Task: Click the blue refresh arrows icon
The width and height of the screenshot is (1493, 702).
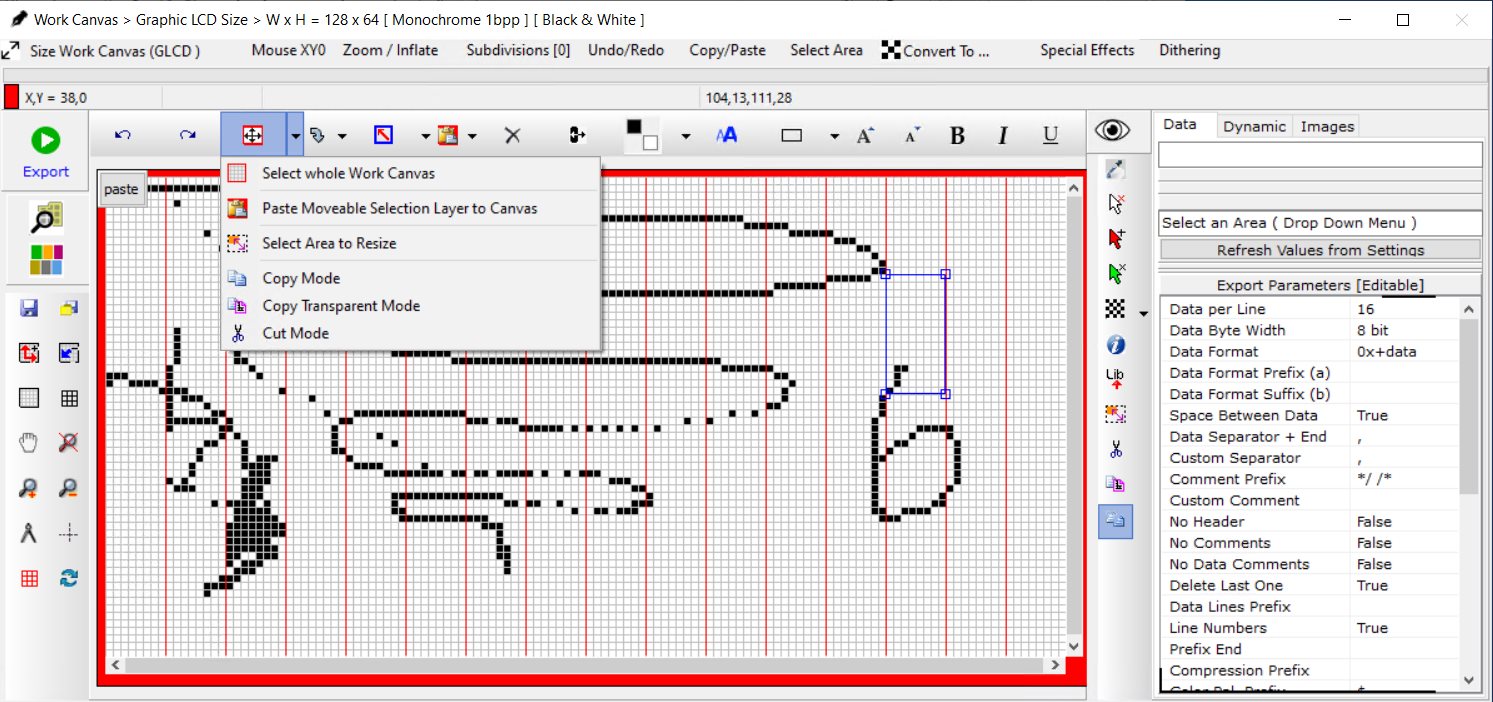Action: [x=69, y=578]
